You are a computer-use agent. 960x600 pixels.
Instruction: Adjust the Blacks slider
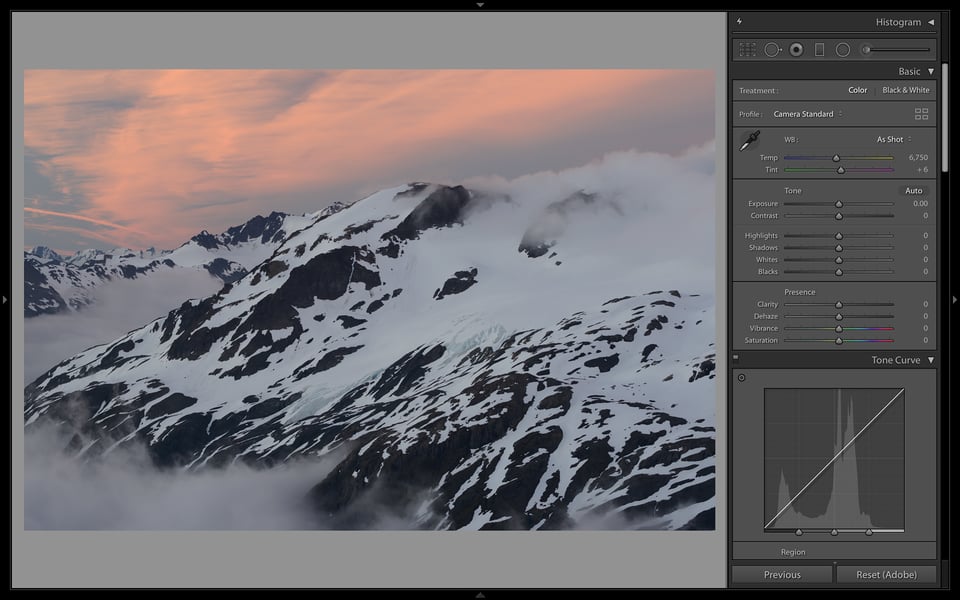pyautogui.click(x=839, y=272)
